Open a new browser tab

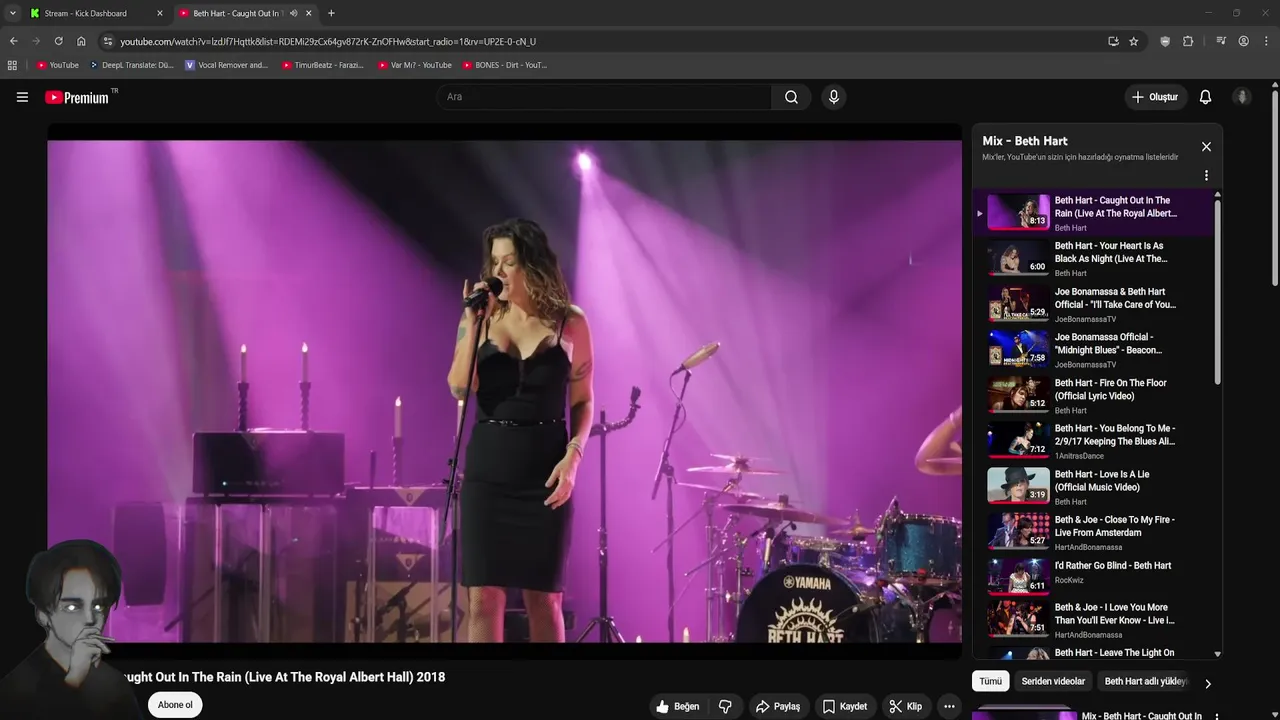coord(331,13)
